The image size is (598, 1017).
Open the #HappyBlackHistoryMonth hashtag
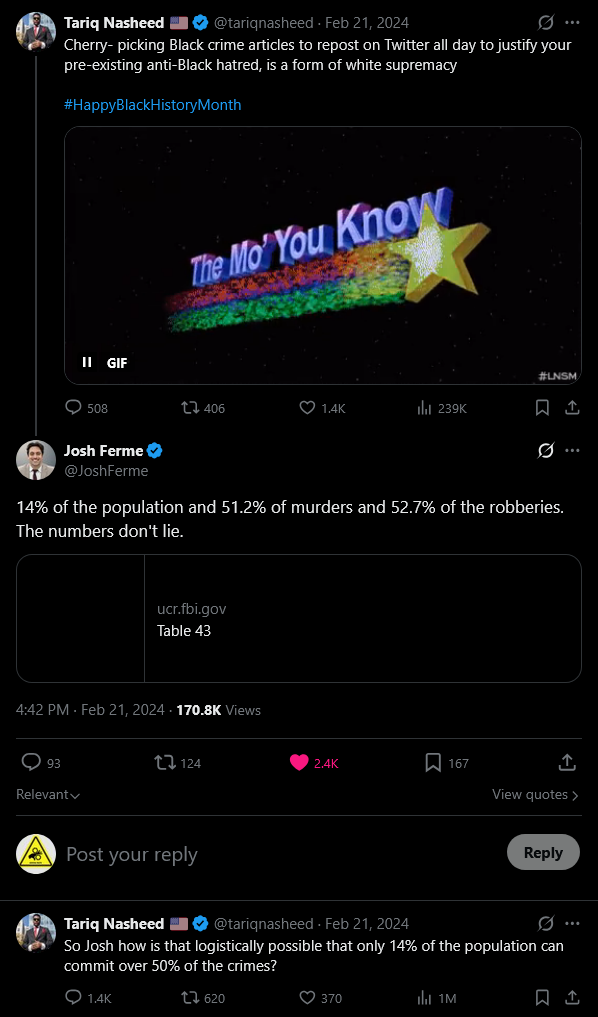[x=152, y=104]
